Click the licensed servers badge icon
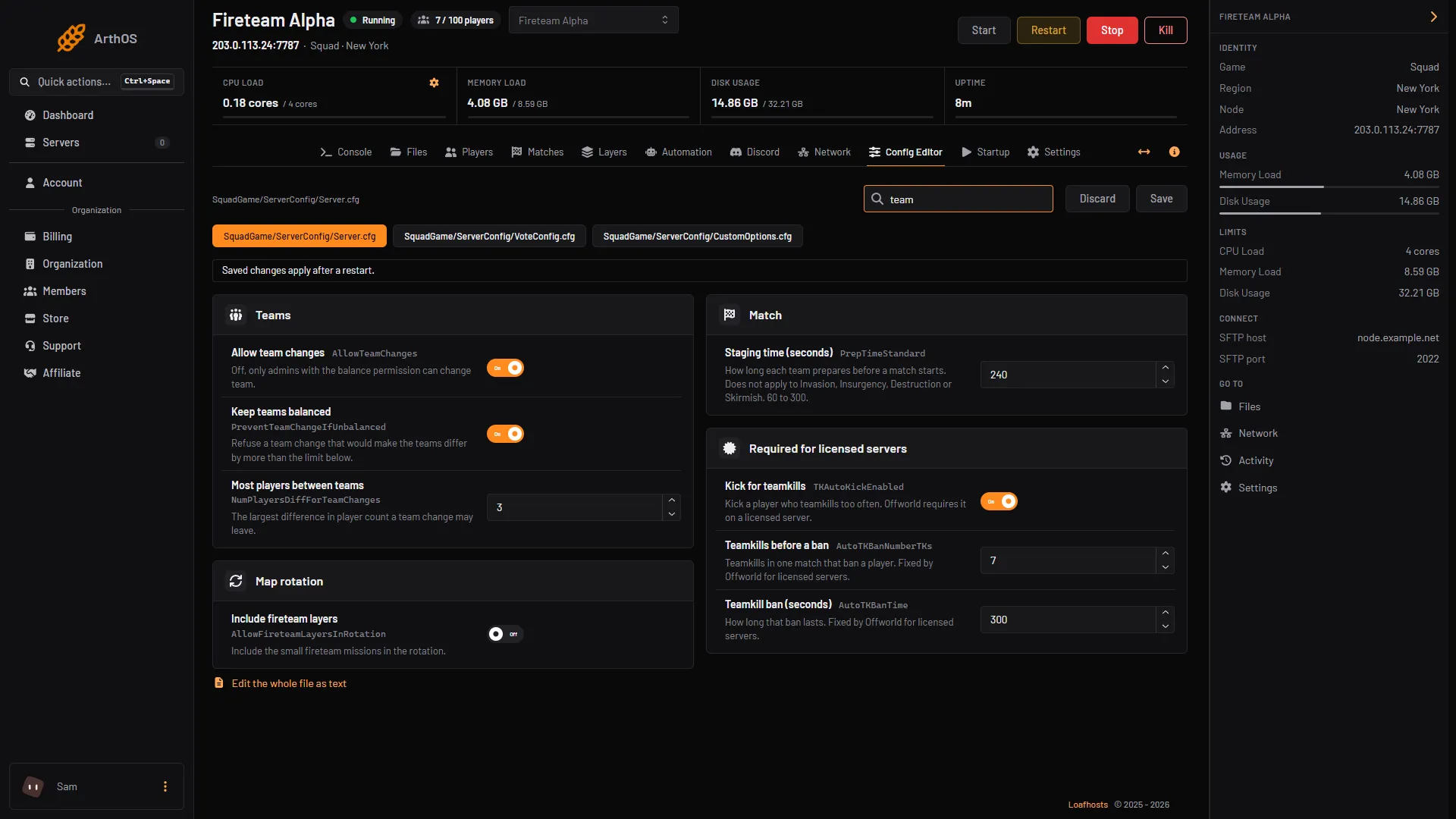1456x819 pixels. pyautogui.click(x=730, y=449)
